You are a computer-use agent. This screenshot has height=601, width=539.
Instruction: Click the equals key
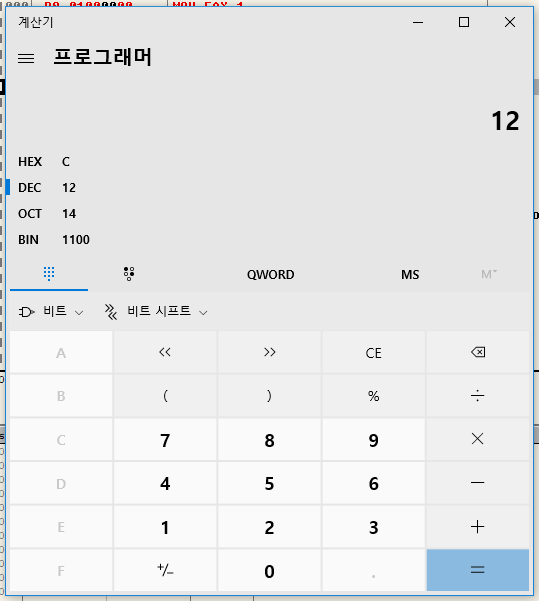pyautogui.click(x=478, y=570)
